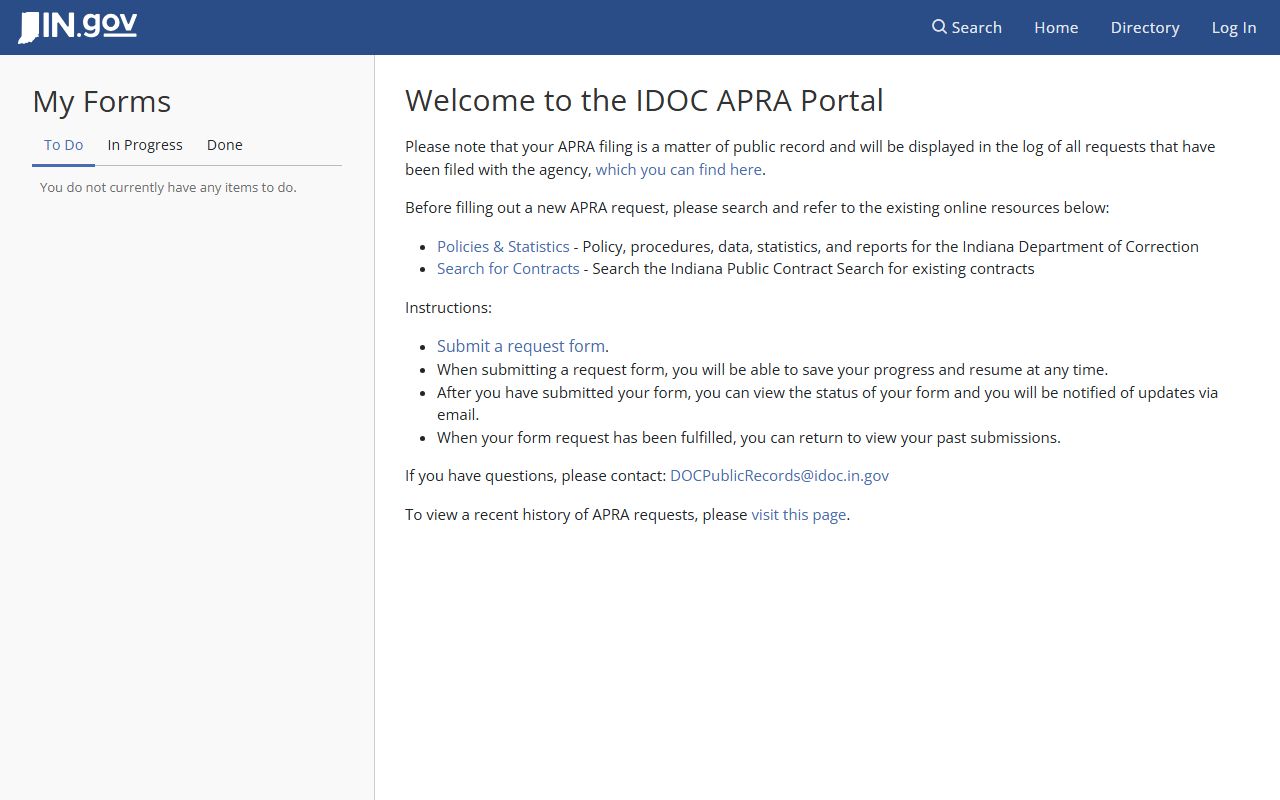
Task: Click 'When submitting a request form' bullet text
Action: click(x=772, y=370)
